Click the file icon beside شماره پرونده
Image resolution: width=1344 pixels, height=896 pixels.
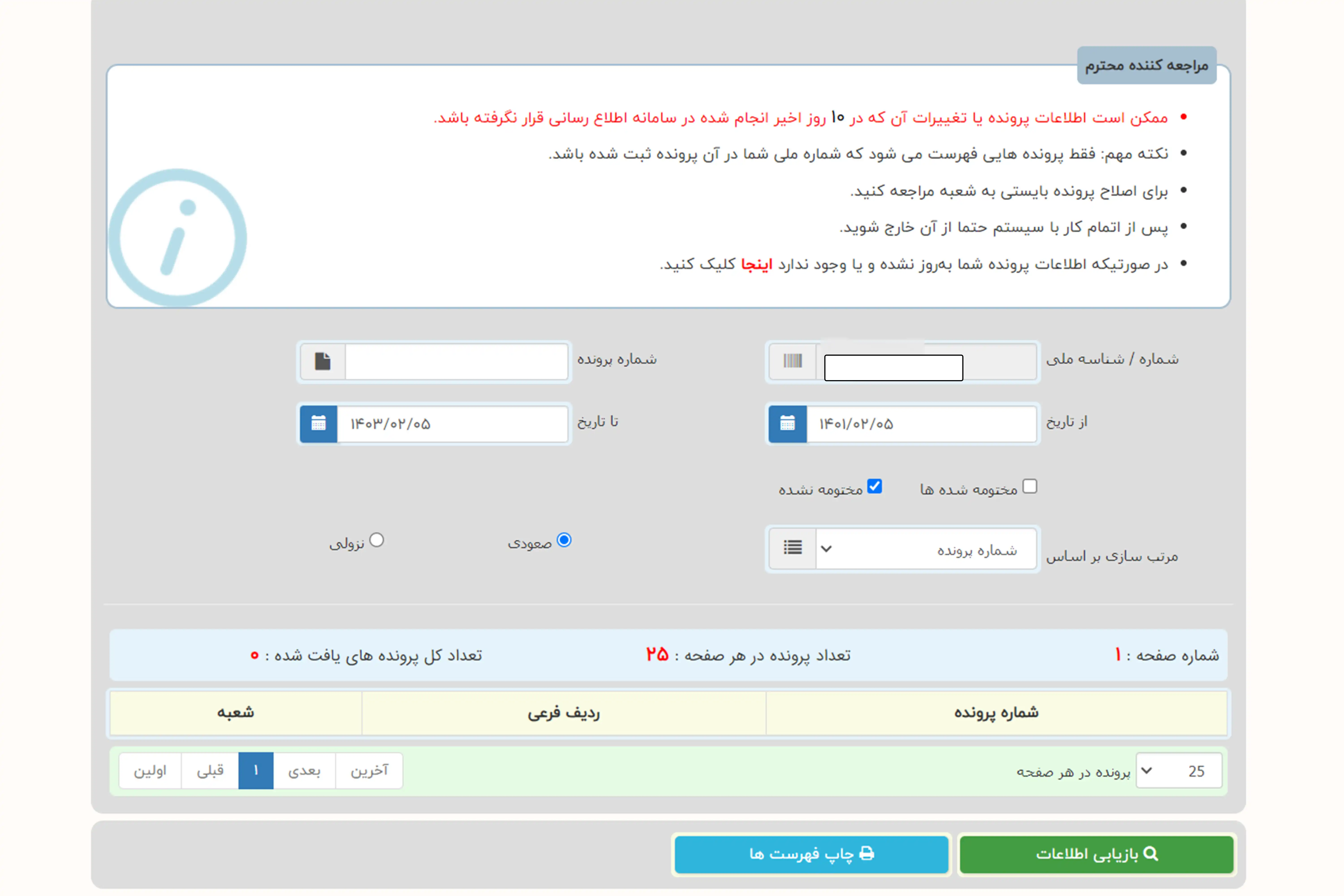point(323,361)
